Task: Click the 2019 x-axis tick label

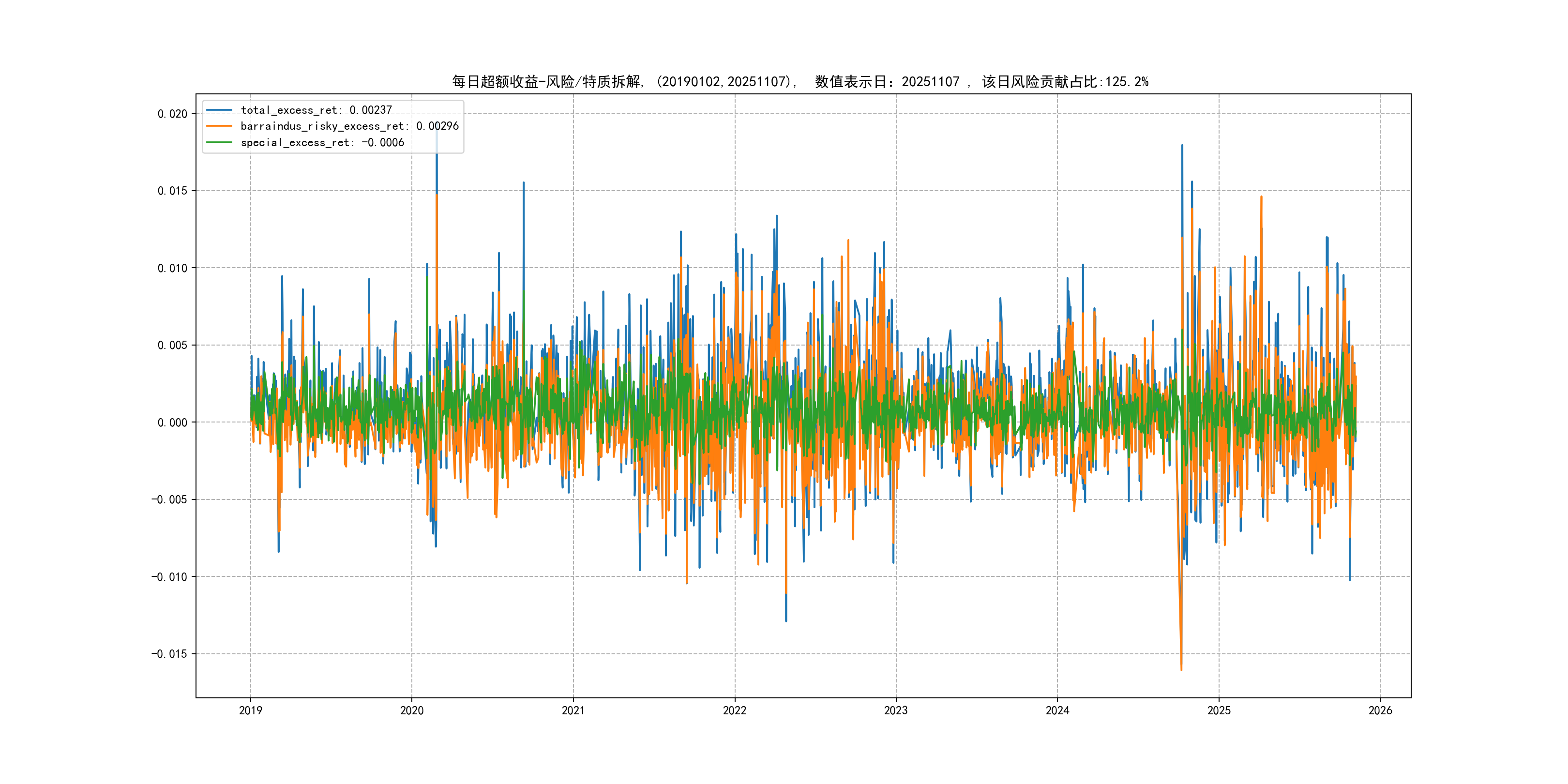Action: click(x=250, y=710)
